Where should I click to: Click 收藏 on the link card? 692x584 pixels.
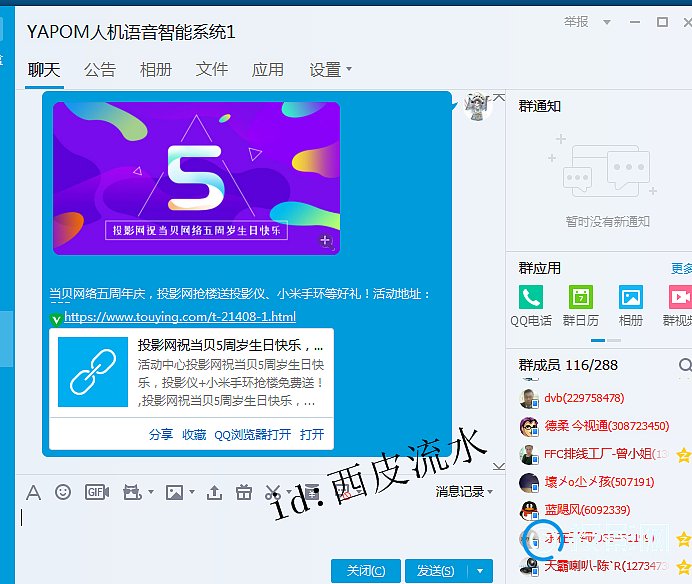point(194,434)
